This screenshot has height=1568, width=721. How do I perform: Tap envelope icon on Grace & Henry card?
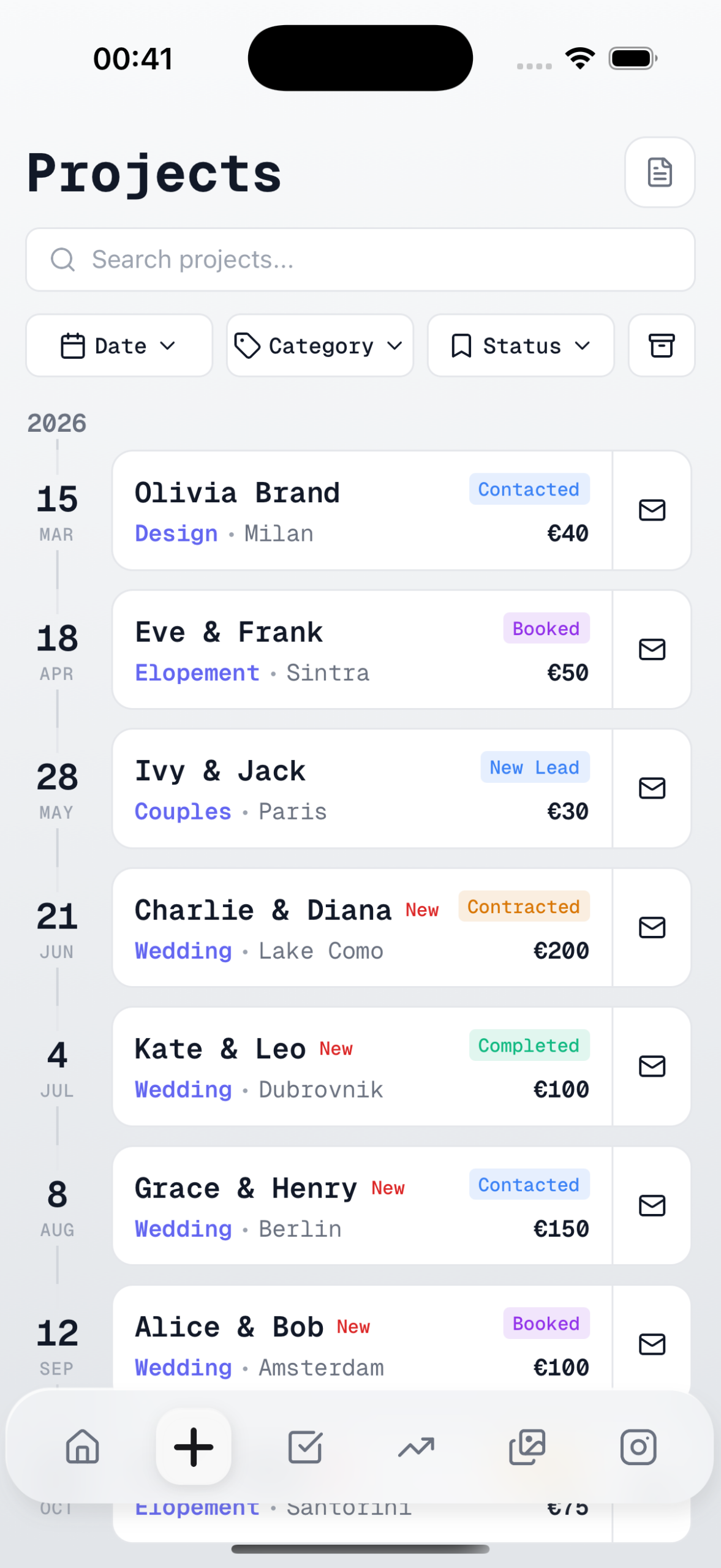coord(652,1205)
